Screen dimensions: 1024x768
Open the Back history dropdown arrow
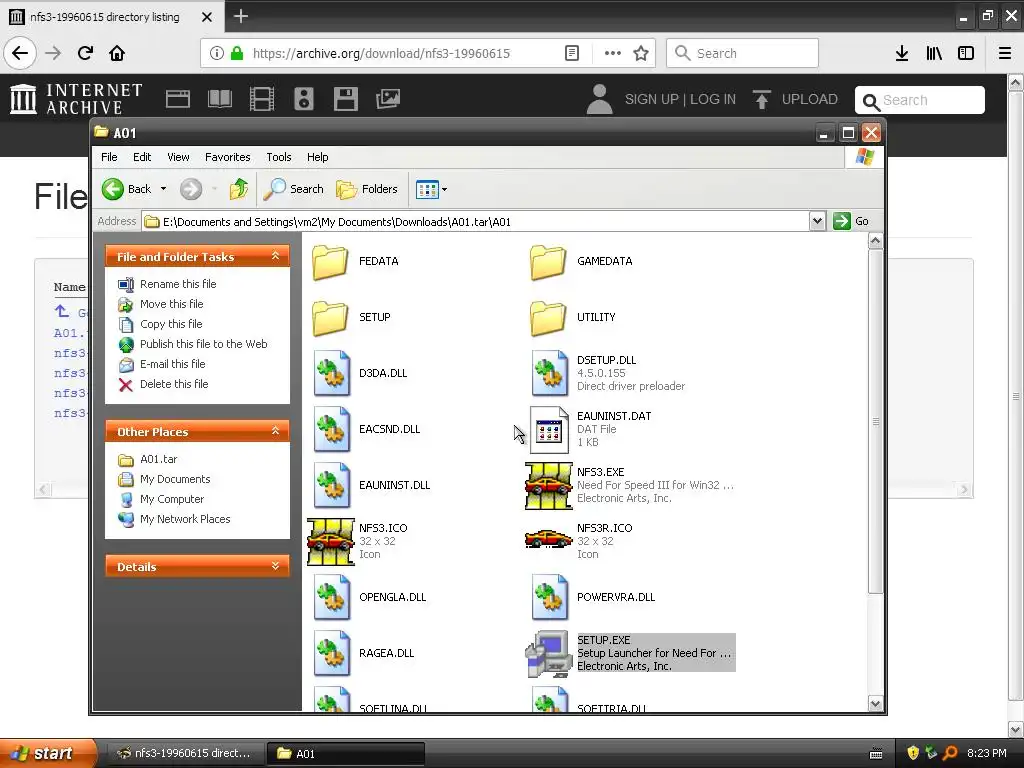(163, 189)
